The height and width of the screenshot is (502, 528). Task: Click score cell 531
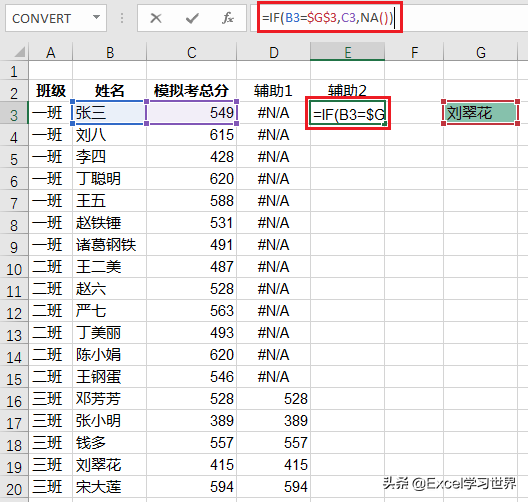[x=192, y=223]
